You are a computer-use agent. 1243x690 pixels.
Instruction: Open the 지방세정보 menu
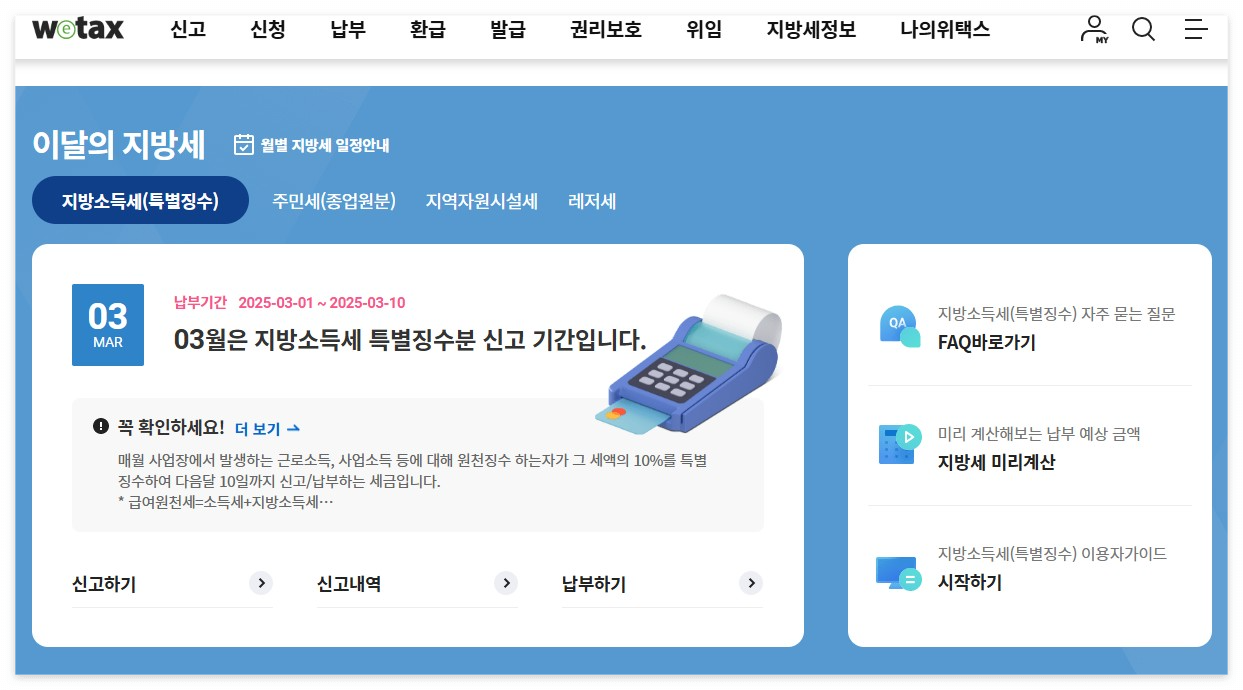pos(811,30)
